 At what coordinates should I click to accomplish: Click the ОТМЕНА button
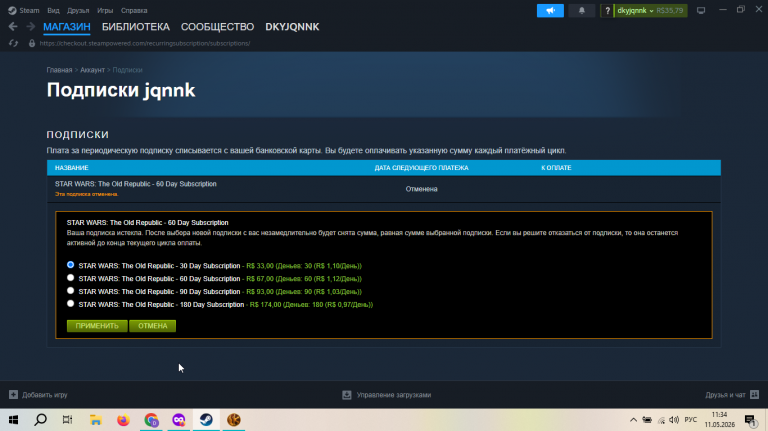tap(152, 326)
